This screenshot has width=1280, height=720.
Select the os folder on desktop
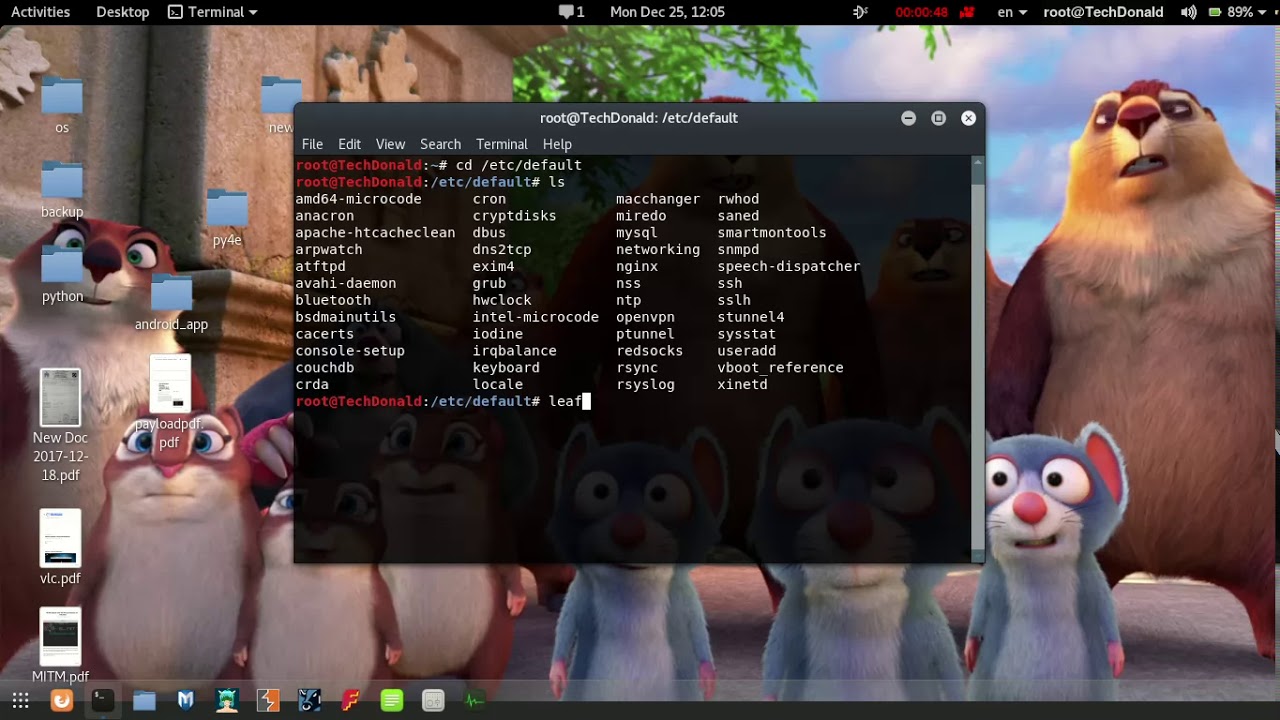pyautogui.click(x=62, y=105)
